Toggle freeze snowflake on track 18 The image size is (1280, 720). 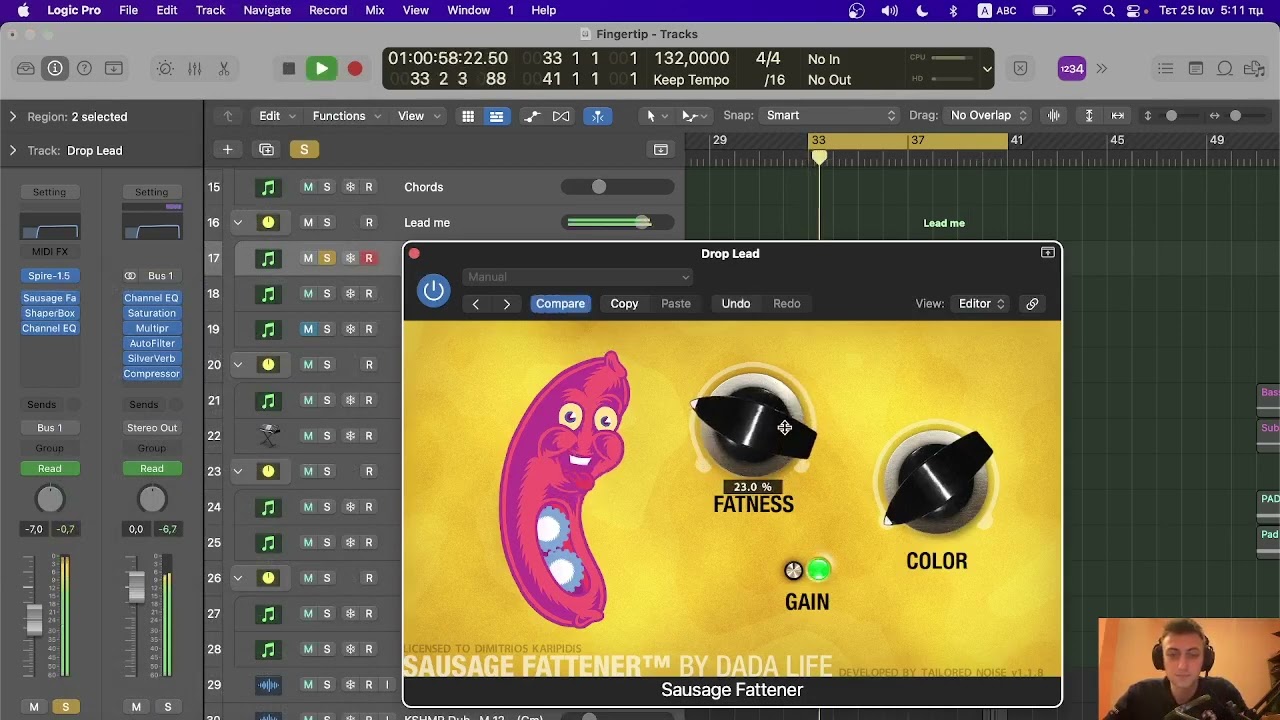coord(350,294)
